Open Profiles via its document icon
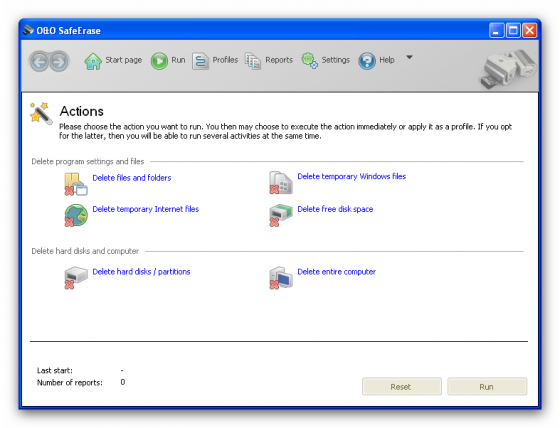 tap(200, 61)
